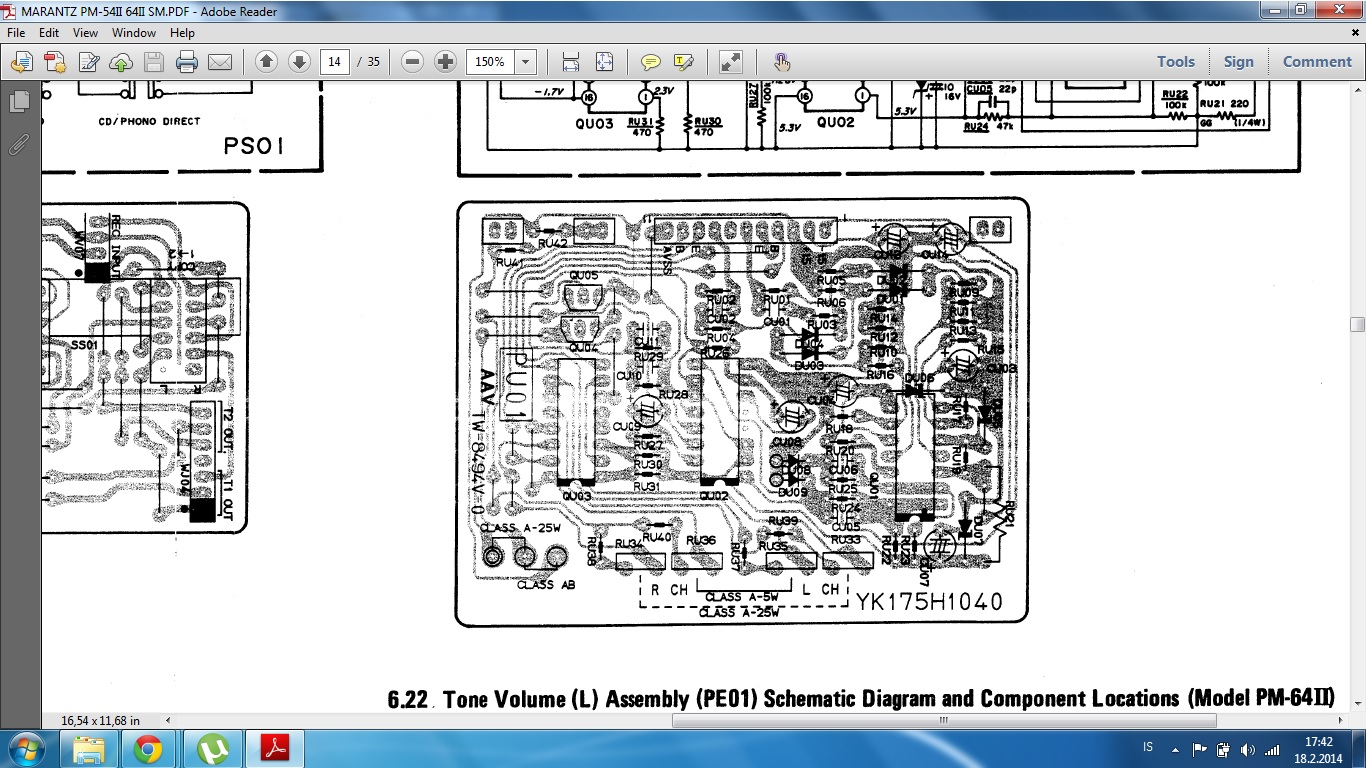The width and height of the screenshot is (1366, 768).
Task: Go to previous page with up arrow
Action: (266, 61)
